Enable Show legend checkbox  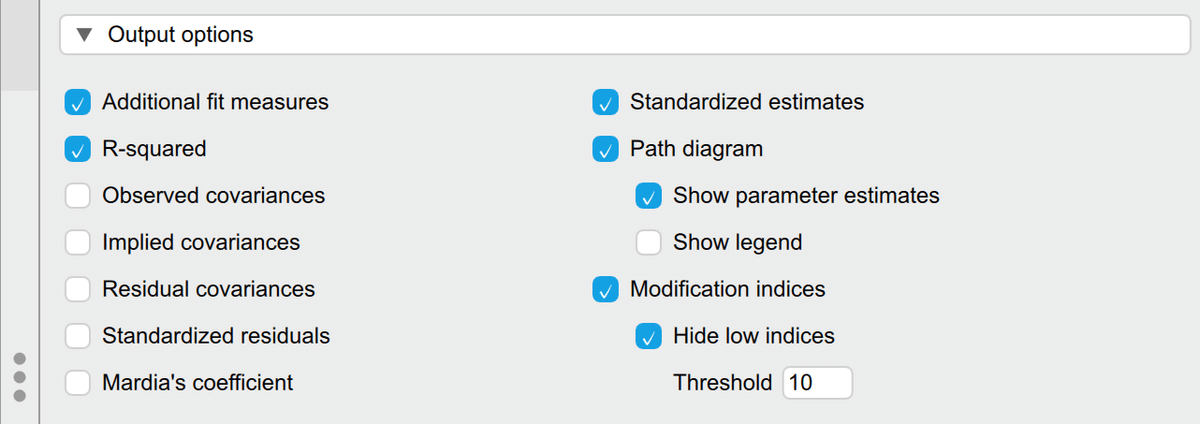pos(649,243)
